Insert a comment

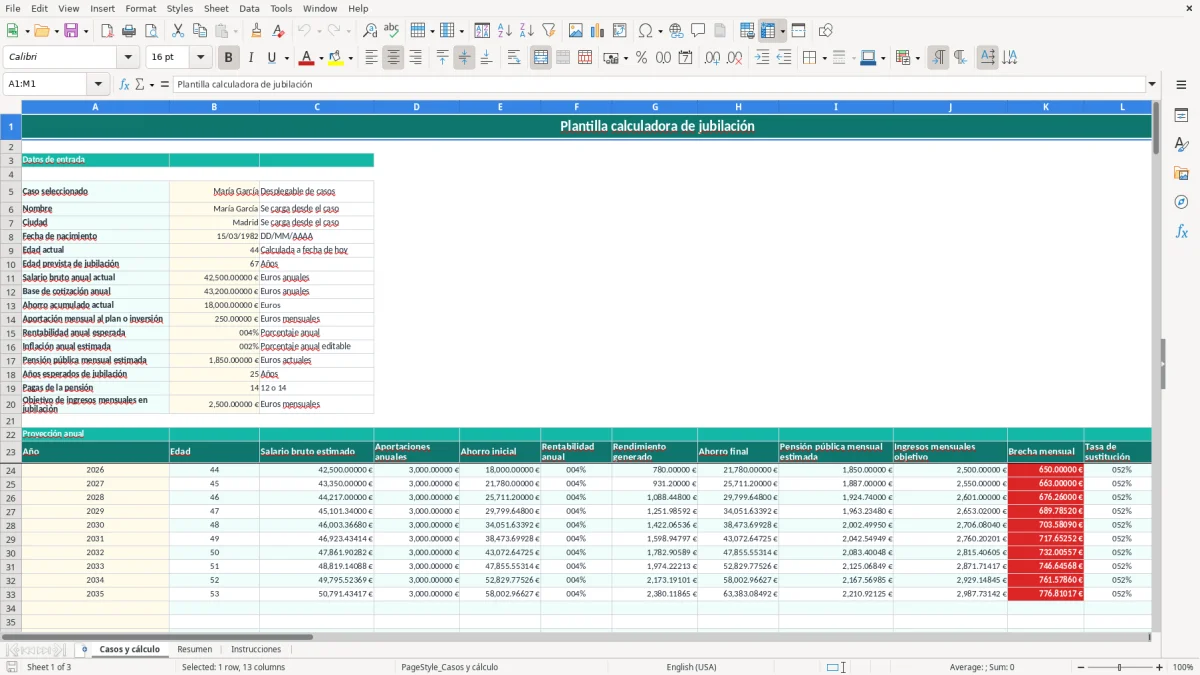point(698,31)
